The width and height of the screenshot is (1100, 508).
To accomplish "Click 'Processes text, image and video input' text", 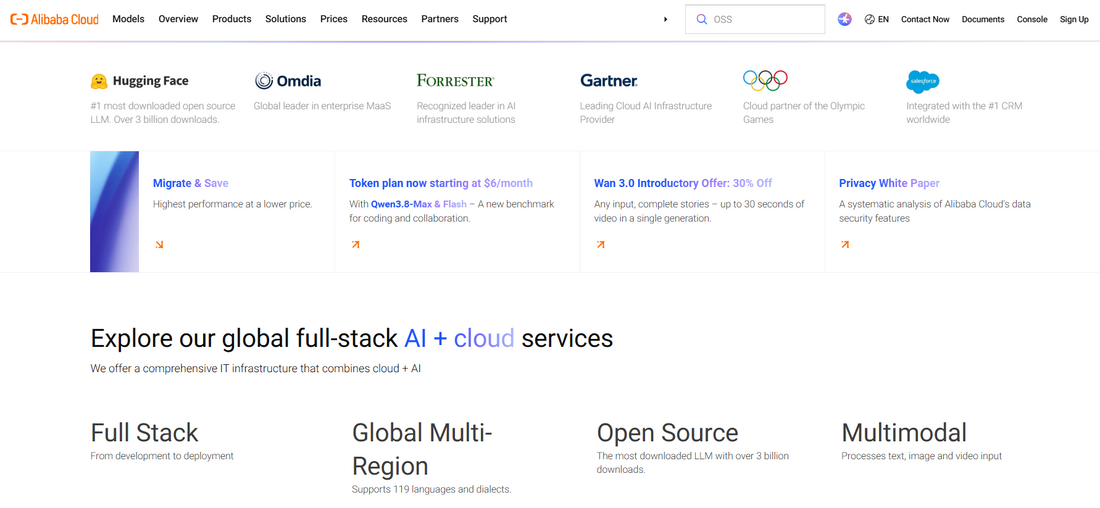I will click(x=922, y=456).
